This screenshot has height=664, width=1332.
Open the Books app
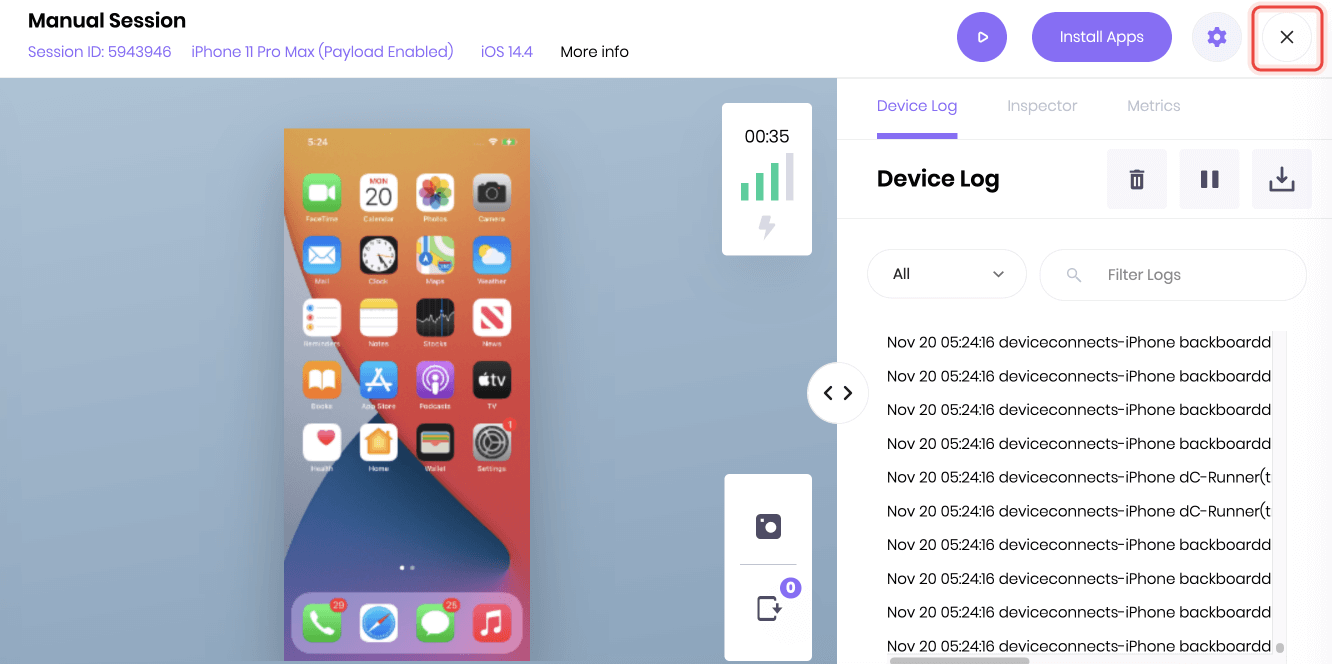point(322,380)
